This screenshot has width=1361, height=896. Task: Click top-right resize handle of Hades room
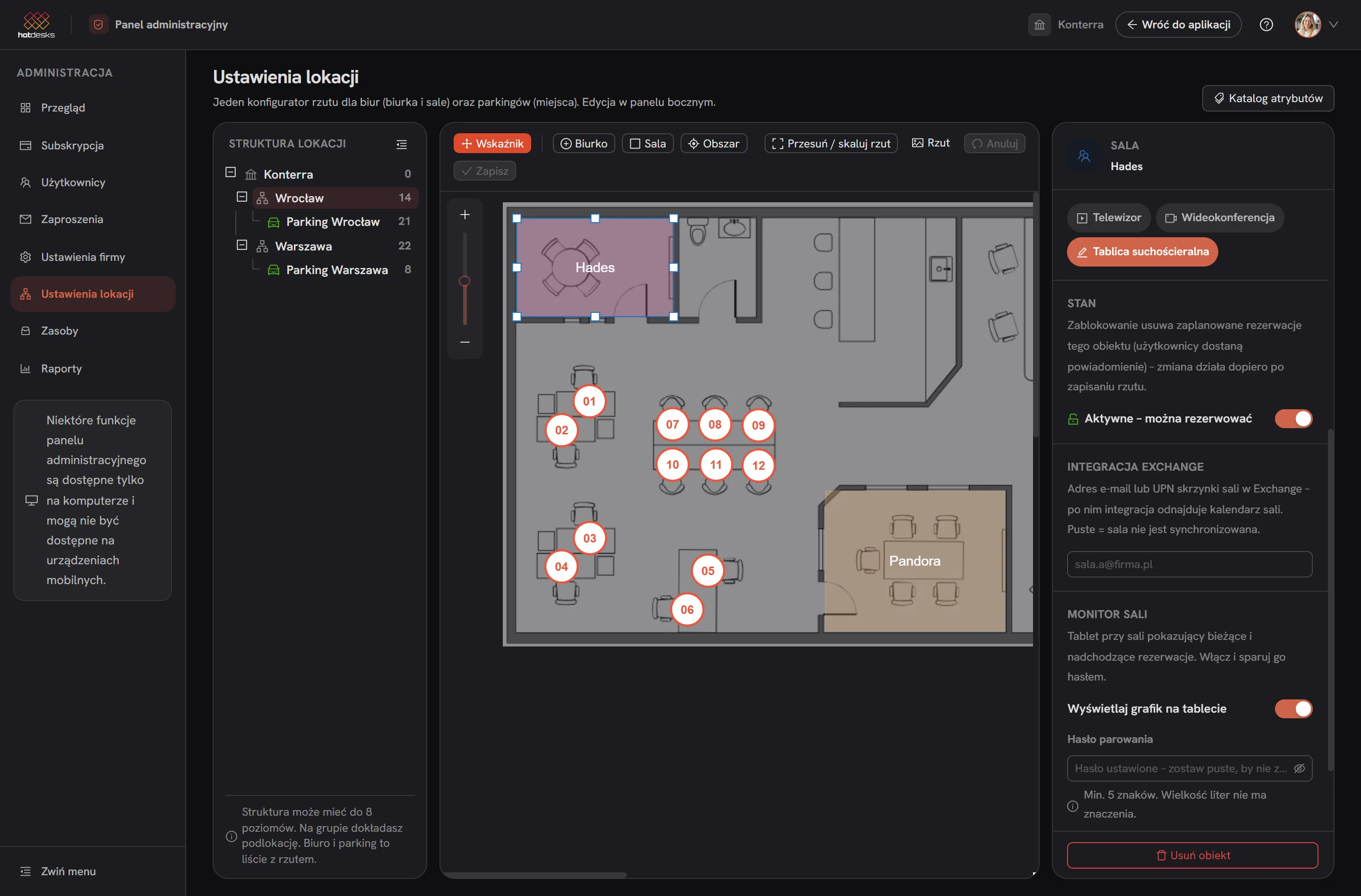pyautogui.click(x=673, y=218)
